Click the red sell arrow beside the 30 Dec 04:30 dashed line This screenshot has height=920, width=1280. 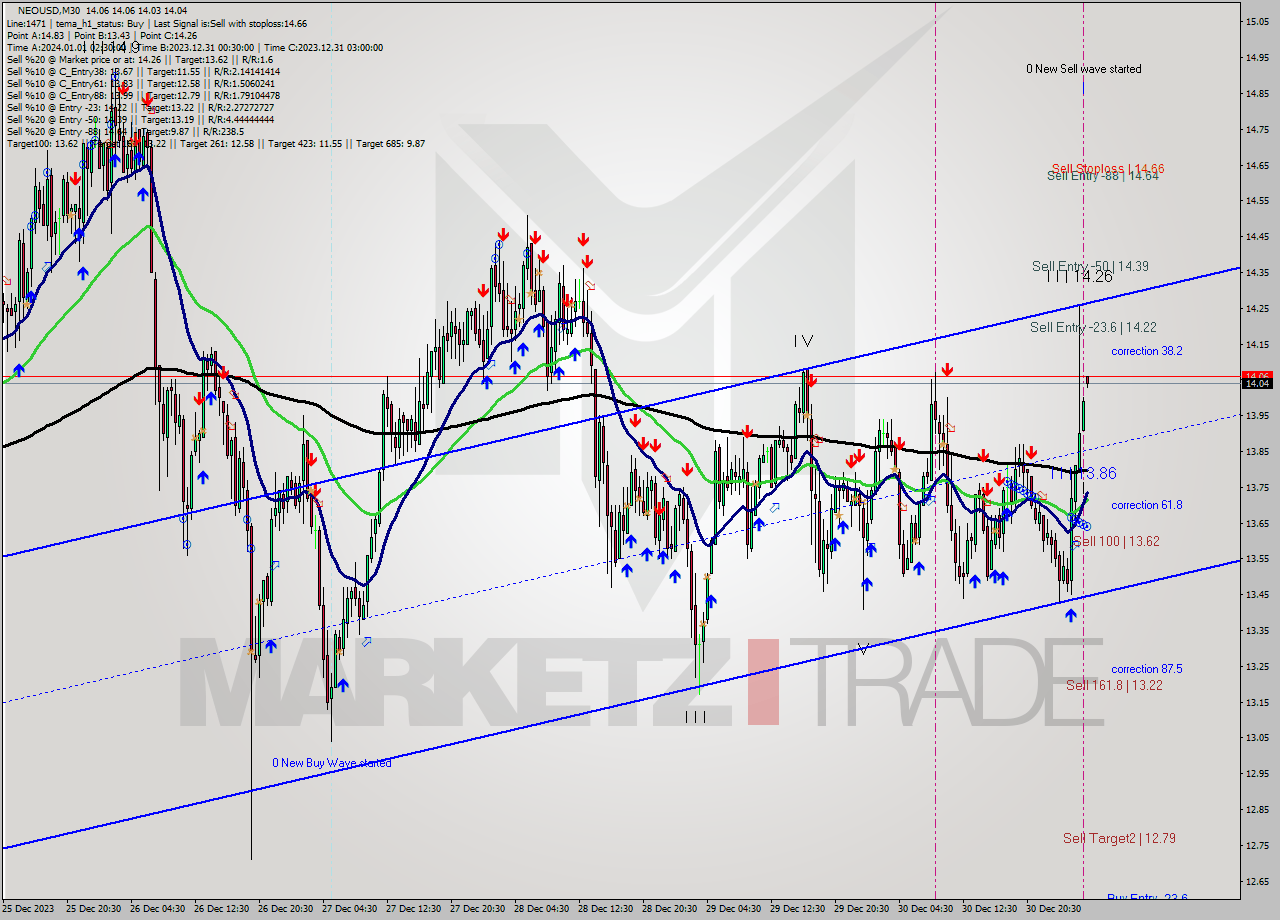[x=947, y=371]
